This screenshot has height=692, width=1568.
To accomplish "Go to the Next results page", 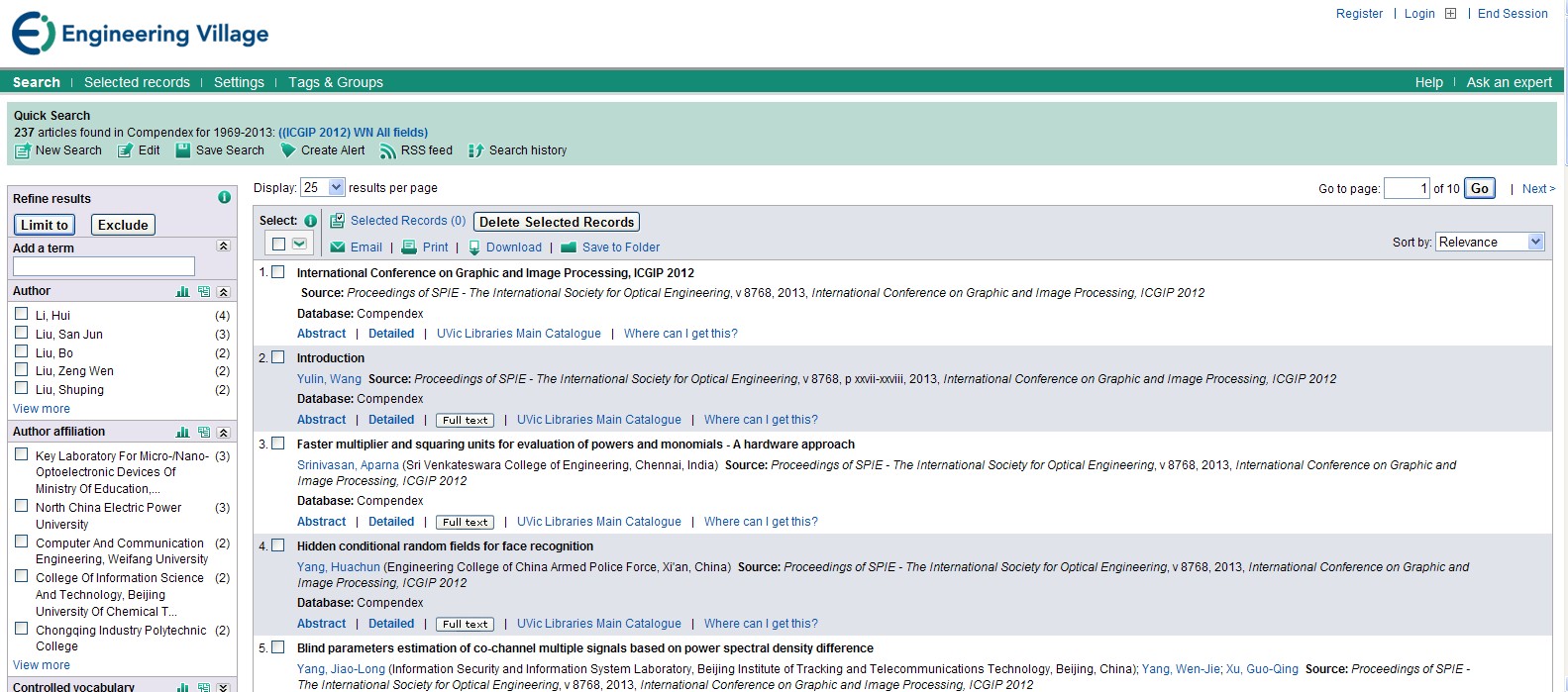I will [x=1538, y=188].
